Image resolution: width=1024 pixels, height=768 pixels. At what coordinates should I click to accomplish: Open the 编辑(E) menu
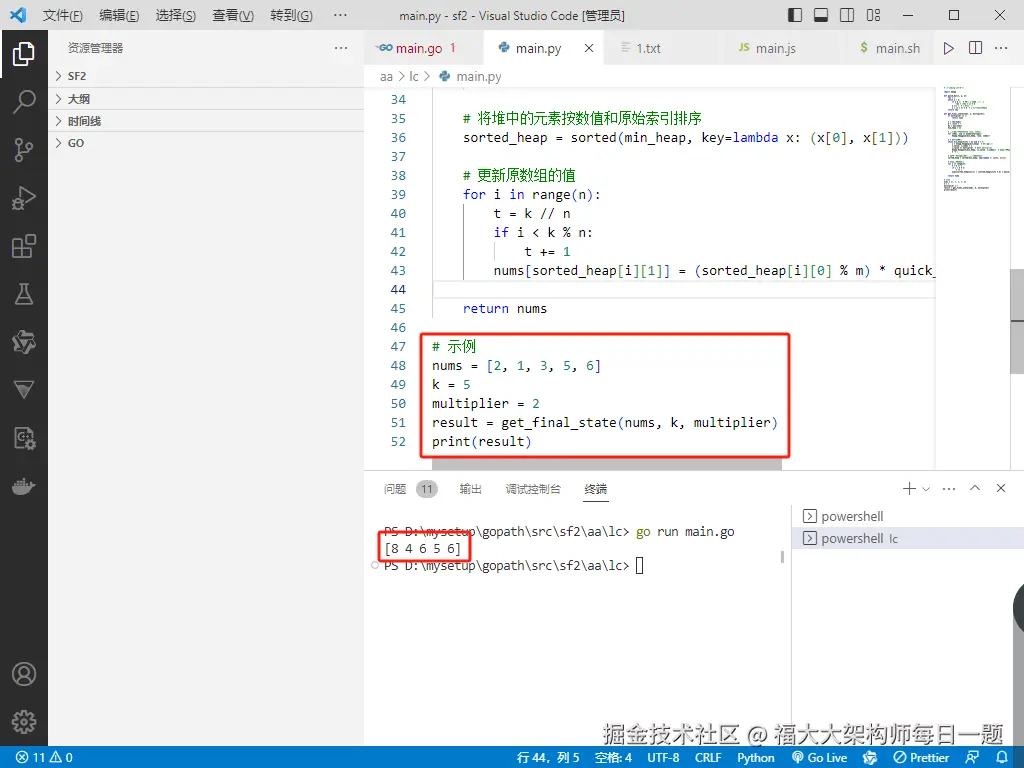pyautogui.click(x=119, y=15)
